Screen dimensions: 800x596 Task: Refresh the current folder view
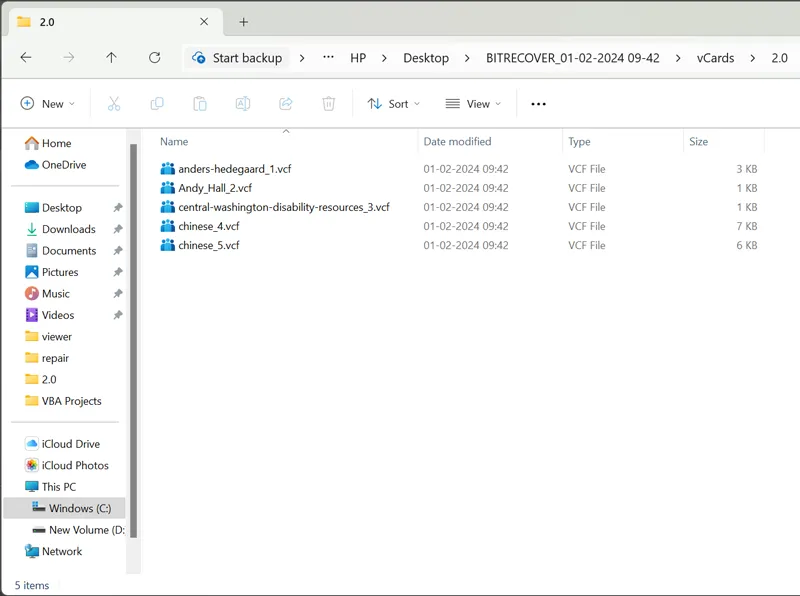pyautogui.click(x=155, y=58)
